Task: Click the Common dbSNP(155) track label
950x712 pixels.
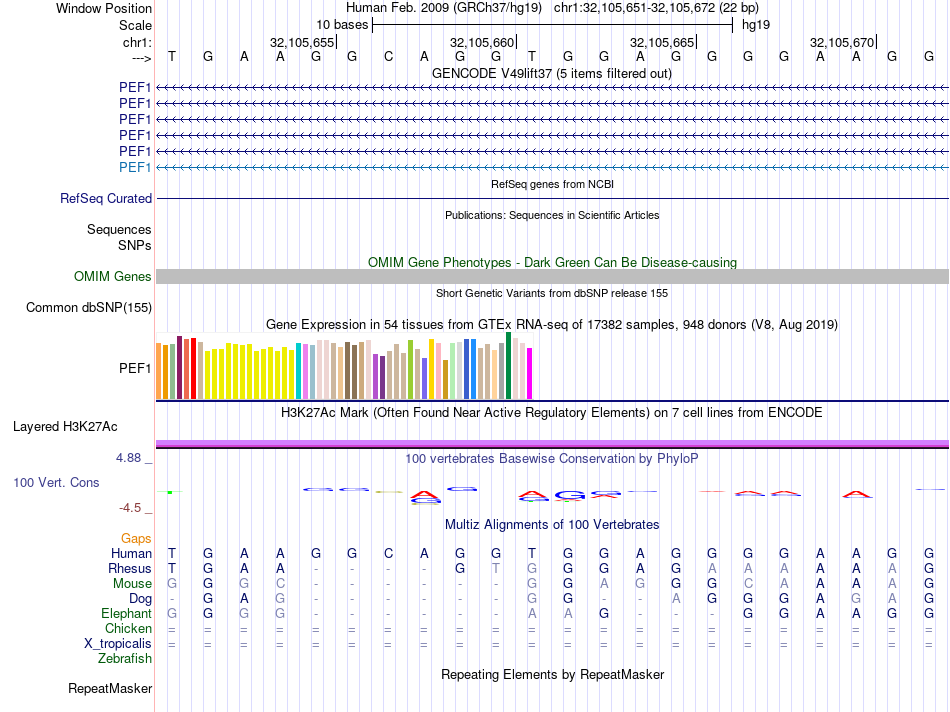Action: [x=89, y=307]
